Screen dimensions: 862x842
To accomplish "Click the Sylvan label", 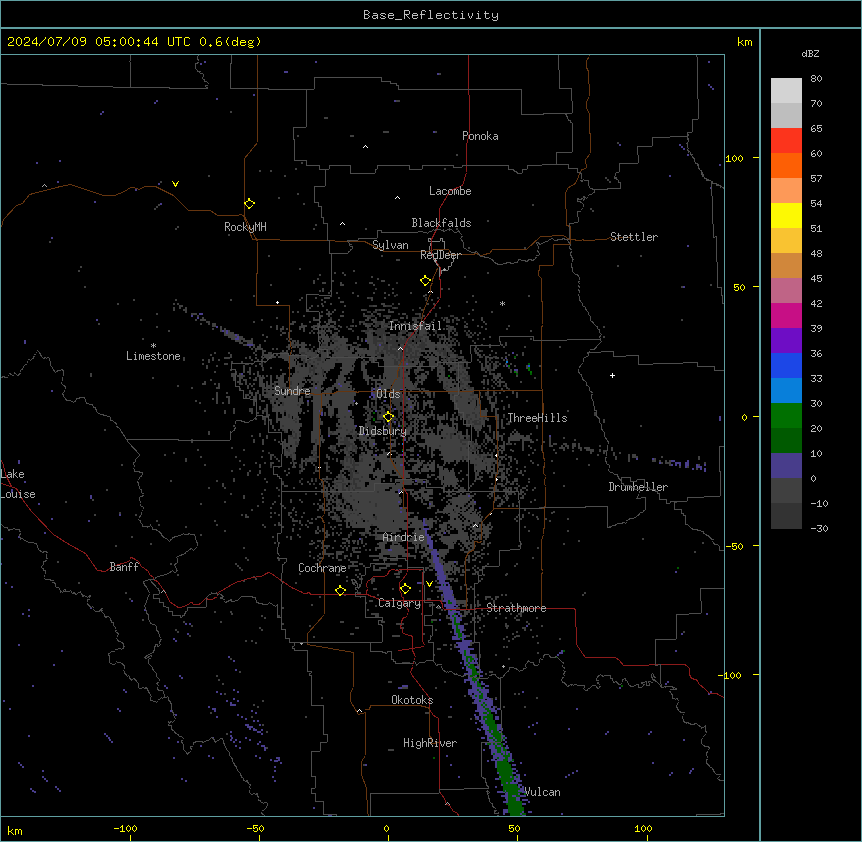I will pos(390,245).
